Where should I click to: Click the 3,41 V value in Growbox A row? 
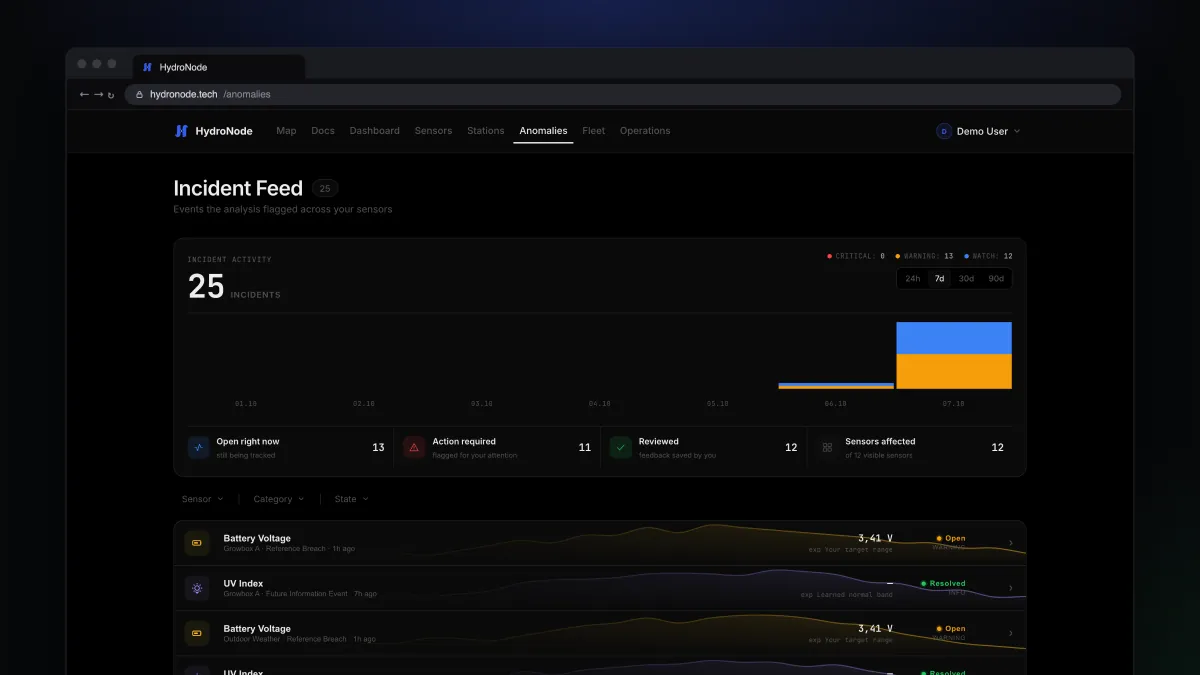coord(875,538)
